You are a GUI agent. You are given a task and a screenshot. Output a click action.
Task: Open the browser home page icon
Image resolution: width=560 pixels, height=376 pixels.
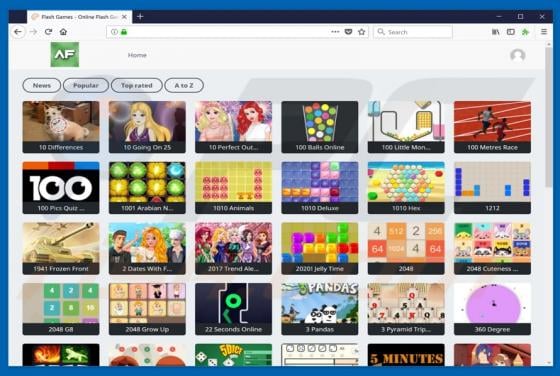tap(63, 32)
